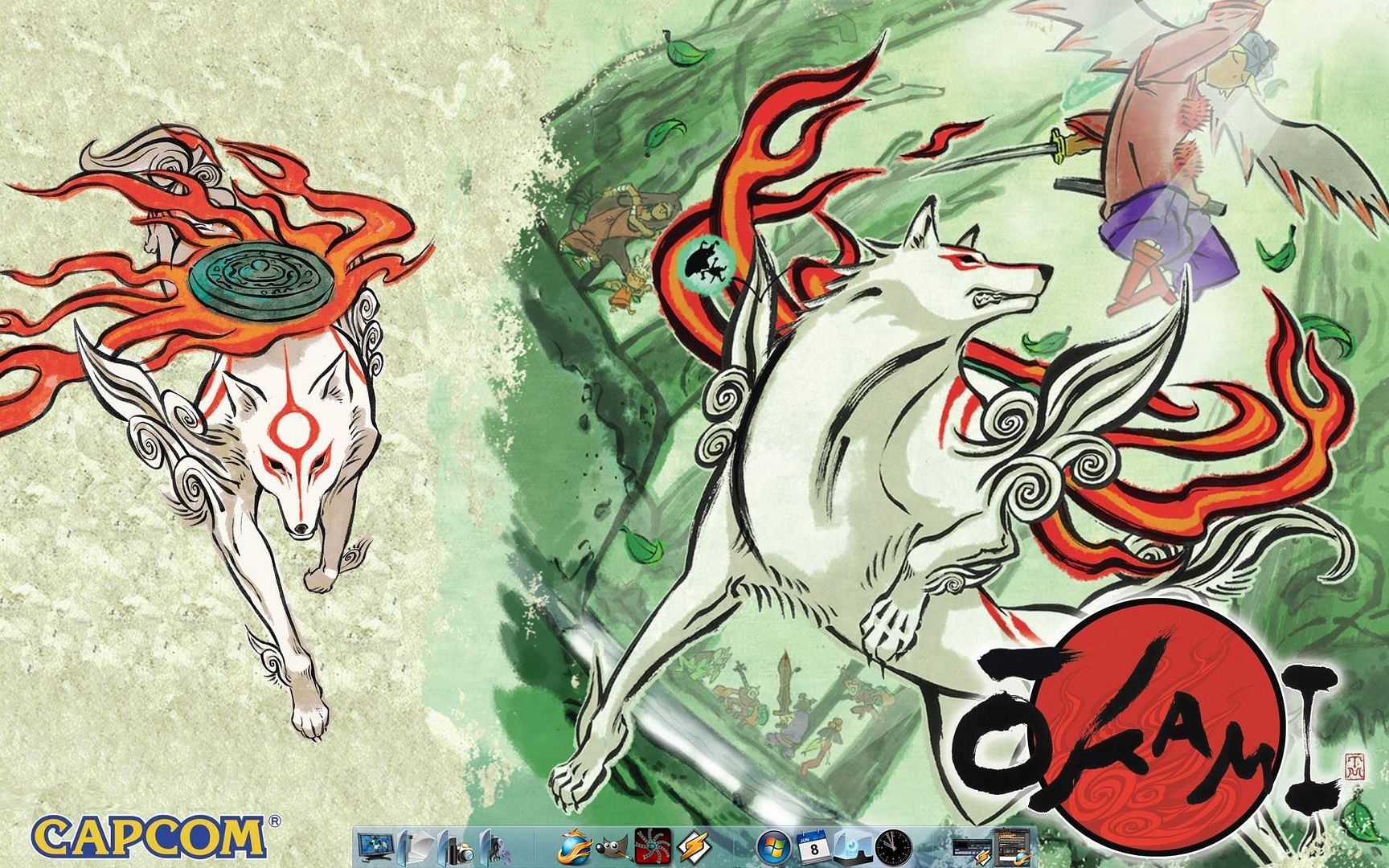
Task: Launch Firefox from the dock
Action: tap(574, 846)
